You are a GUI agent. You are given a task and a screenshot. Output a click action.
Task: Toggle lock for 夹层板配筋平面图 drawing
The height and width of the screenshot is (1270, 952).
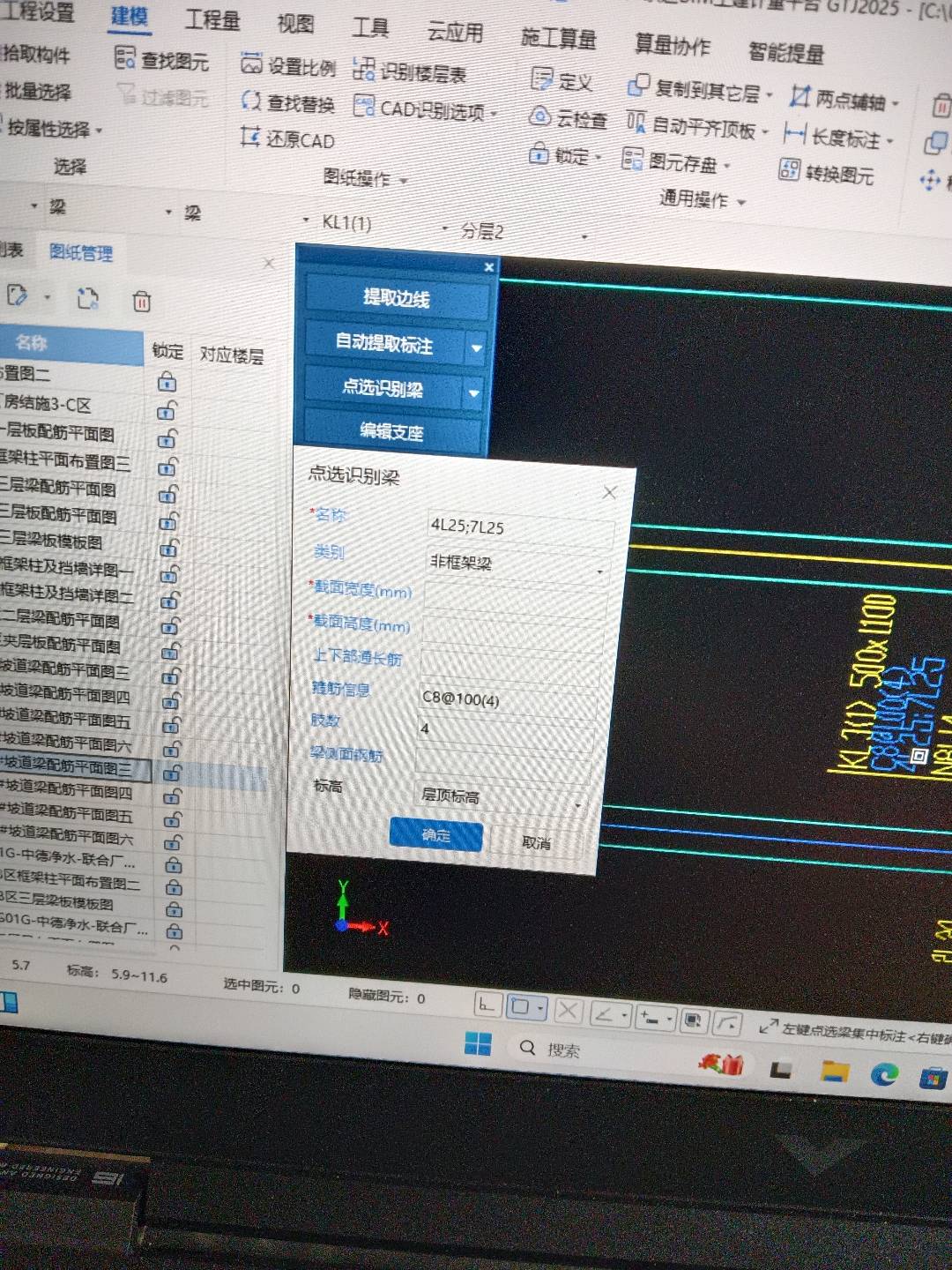click(x=171, y=651)
